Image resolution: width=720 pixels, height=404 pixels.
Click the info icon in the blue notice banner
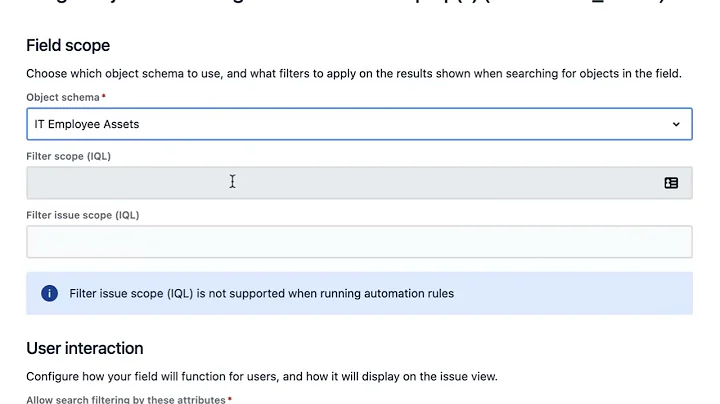(x=50, y=293)
